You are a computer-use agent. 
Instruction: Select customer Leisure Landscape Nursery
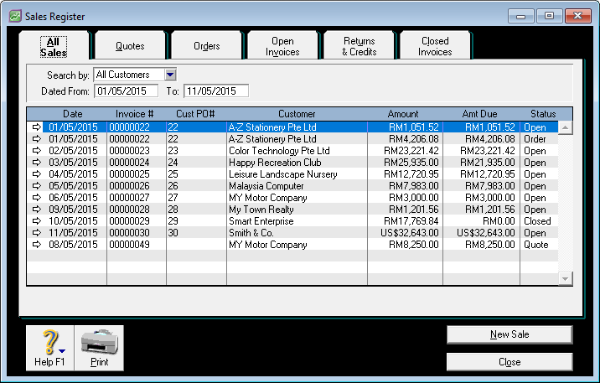tap(283, 174)
